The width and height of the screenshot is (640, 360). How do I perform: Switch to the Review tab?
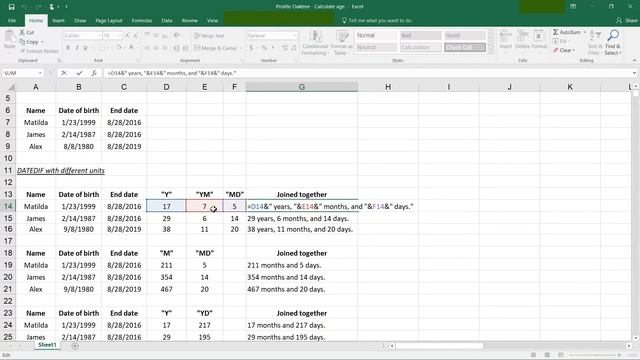pyautogui.click(x=189, y=20)
